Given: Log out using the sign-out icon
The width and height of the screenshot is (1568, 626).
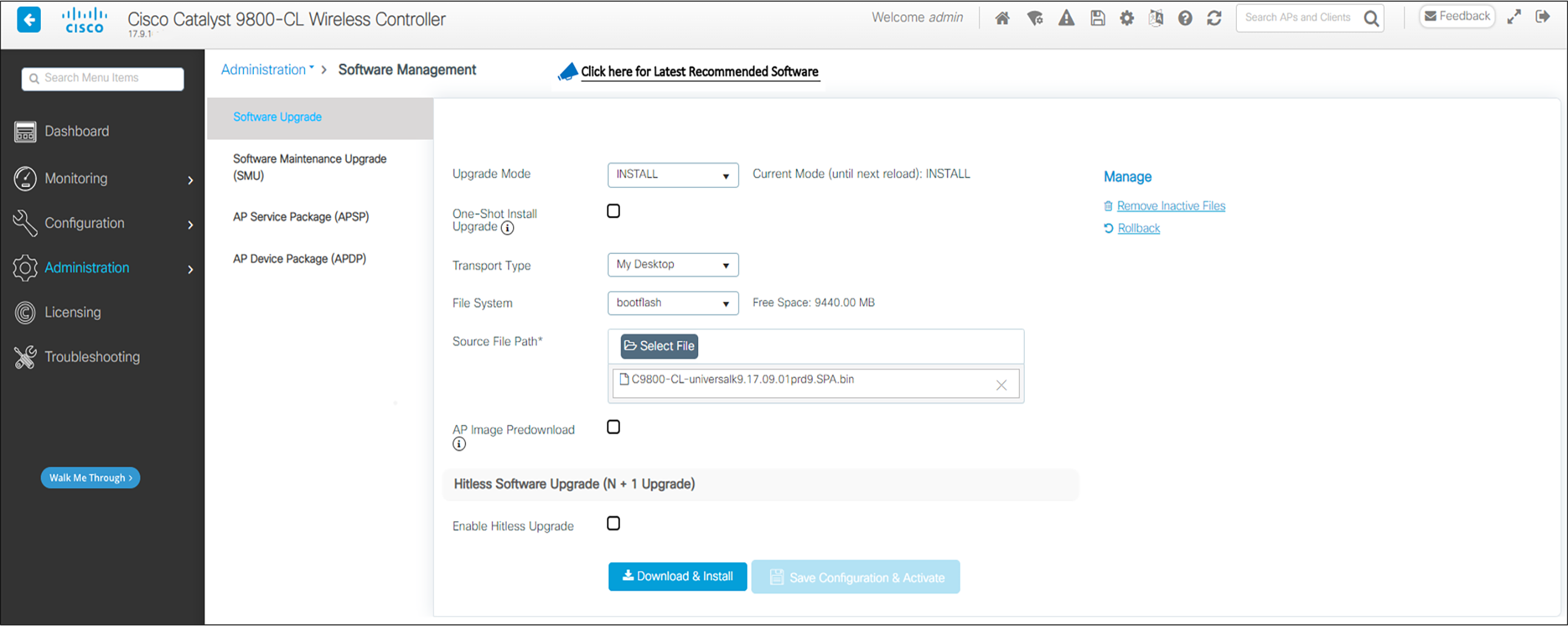Looking at the screenshot, I should tap(1542, 16).
